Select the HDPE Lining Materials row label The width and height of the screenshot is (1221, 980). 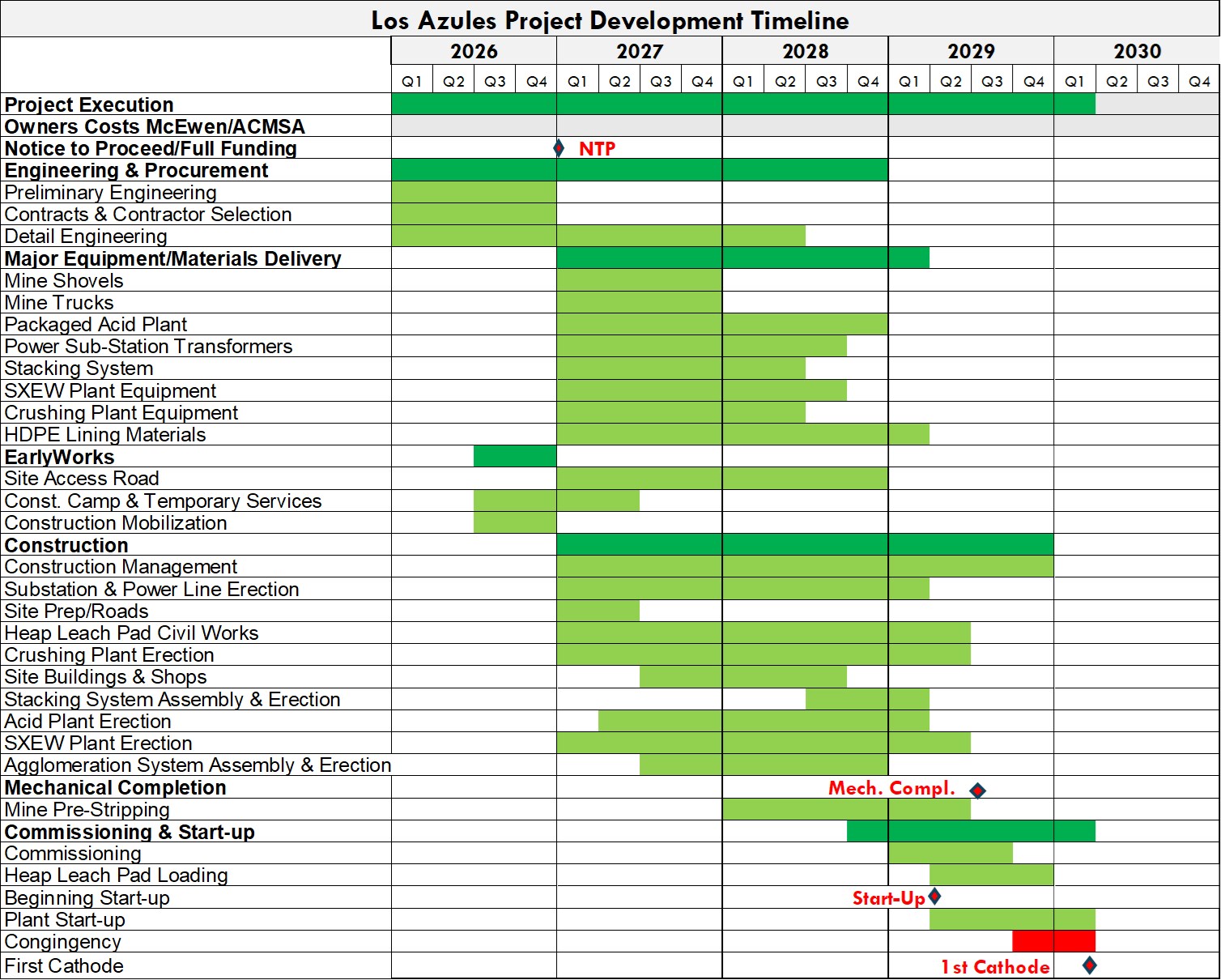(105, 435)
